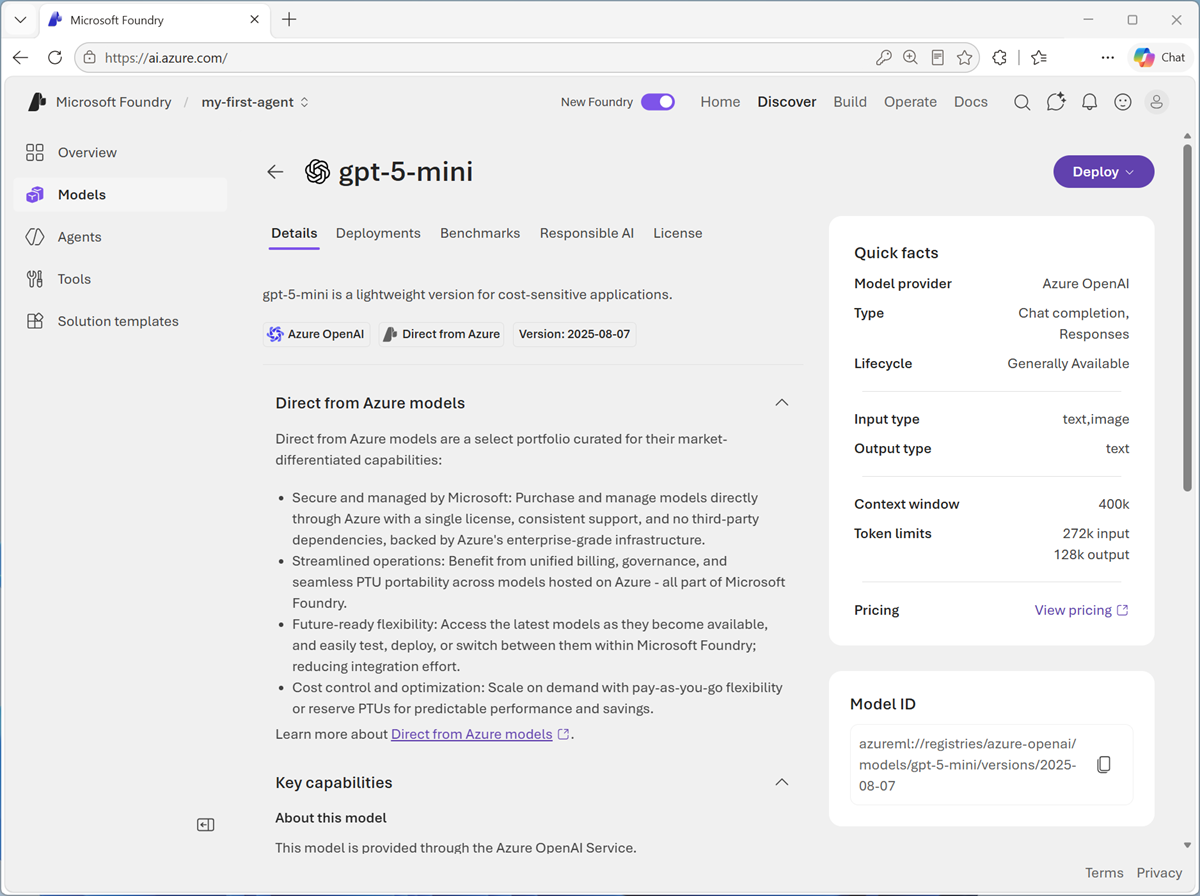
Task: Open the feedback chat icon in header
Action: pos(1056,102)
